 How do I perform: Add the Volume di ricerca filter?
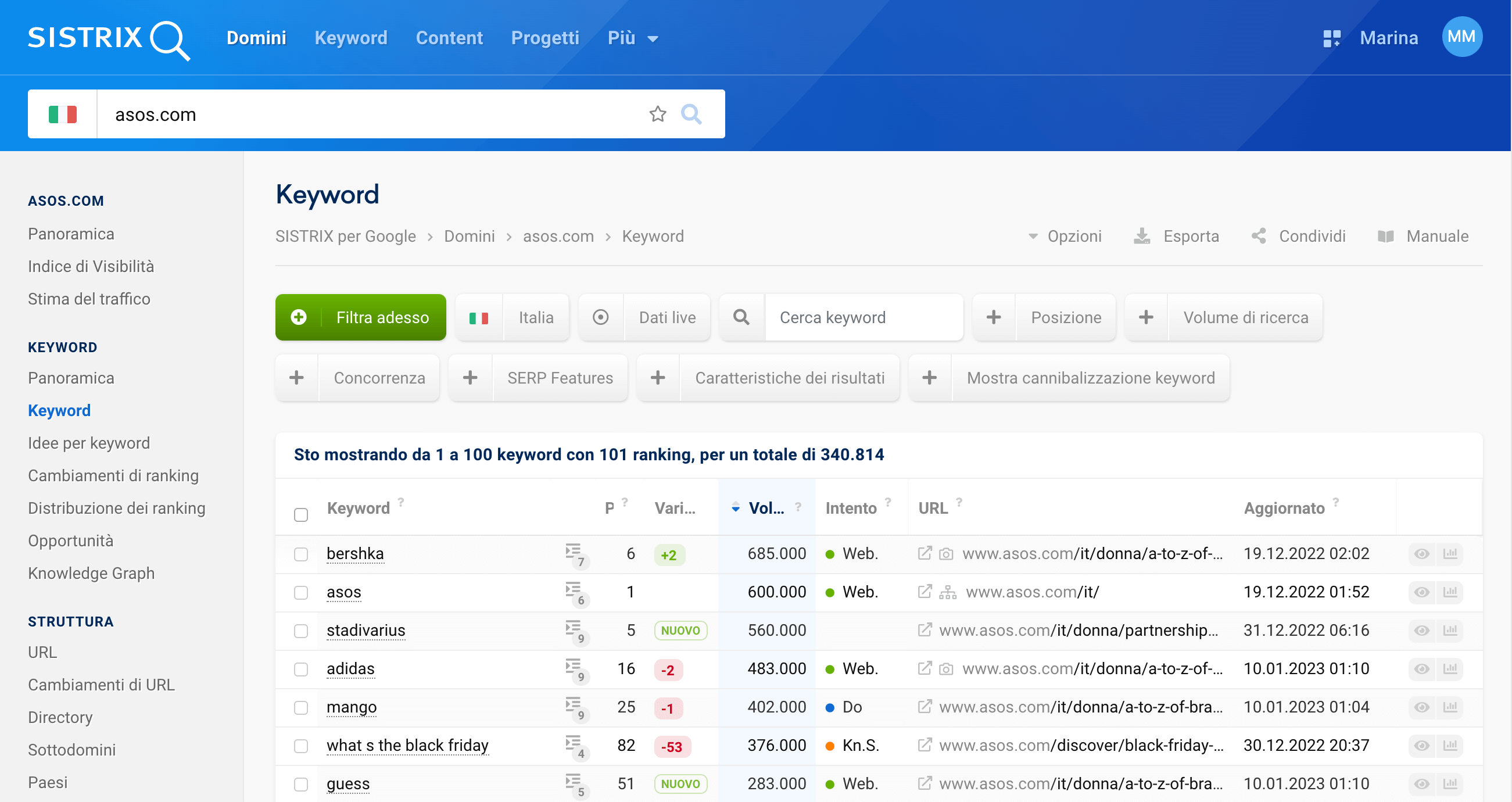(x=1224, y=318)
